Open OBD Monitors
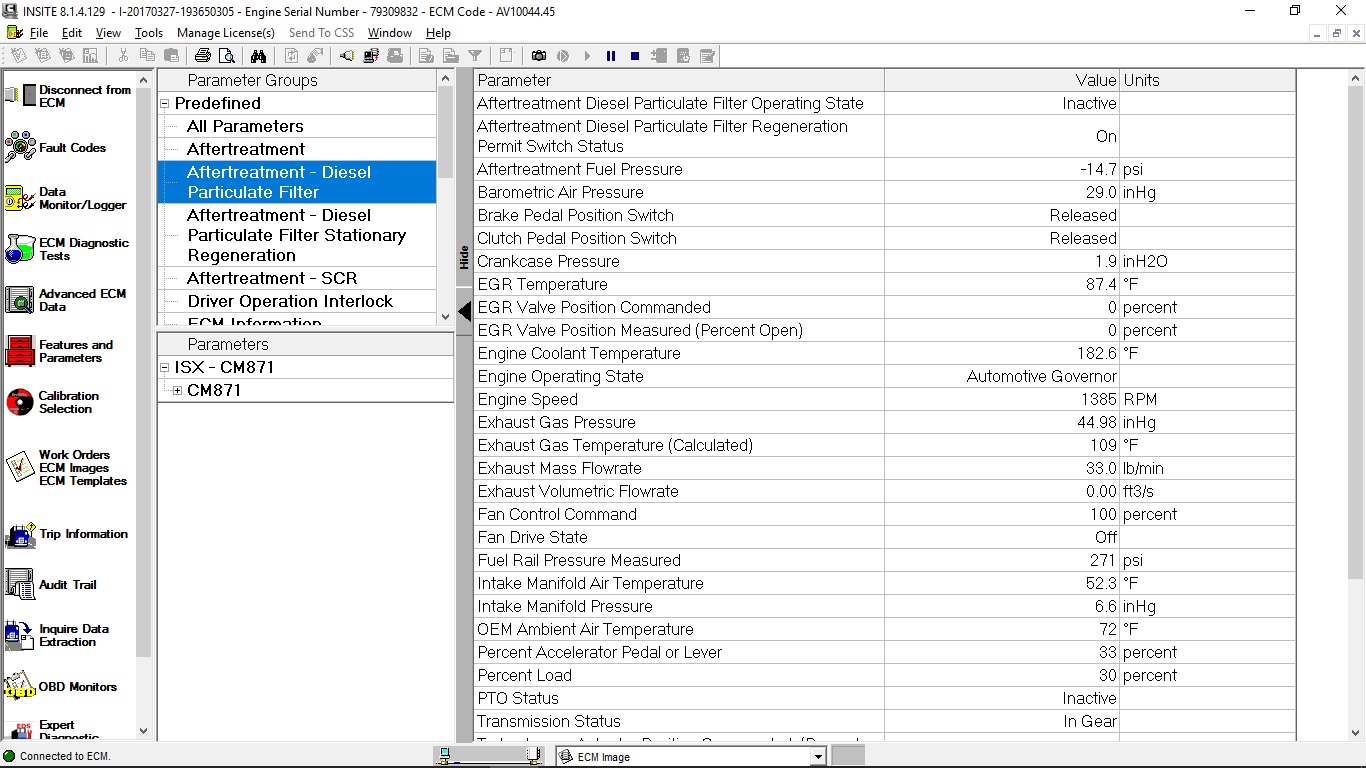The height and width of the screenshot is (768, 1366). click(61, 687)
